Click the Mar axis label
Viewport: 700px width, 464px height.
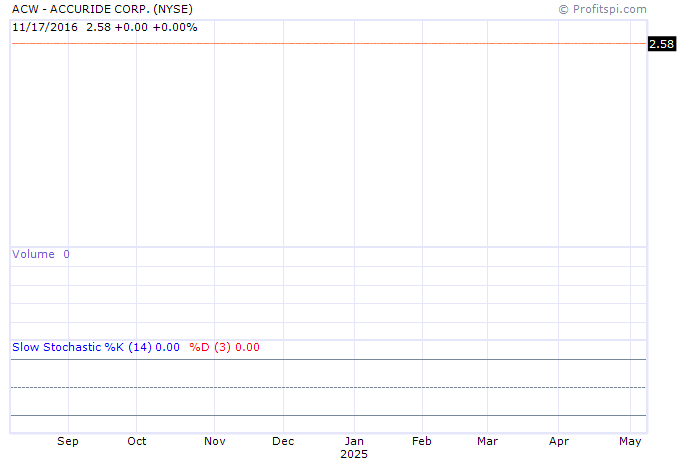click(x=488, y=441)
